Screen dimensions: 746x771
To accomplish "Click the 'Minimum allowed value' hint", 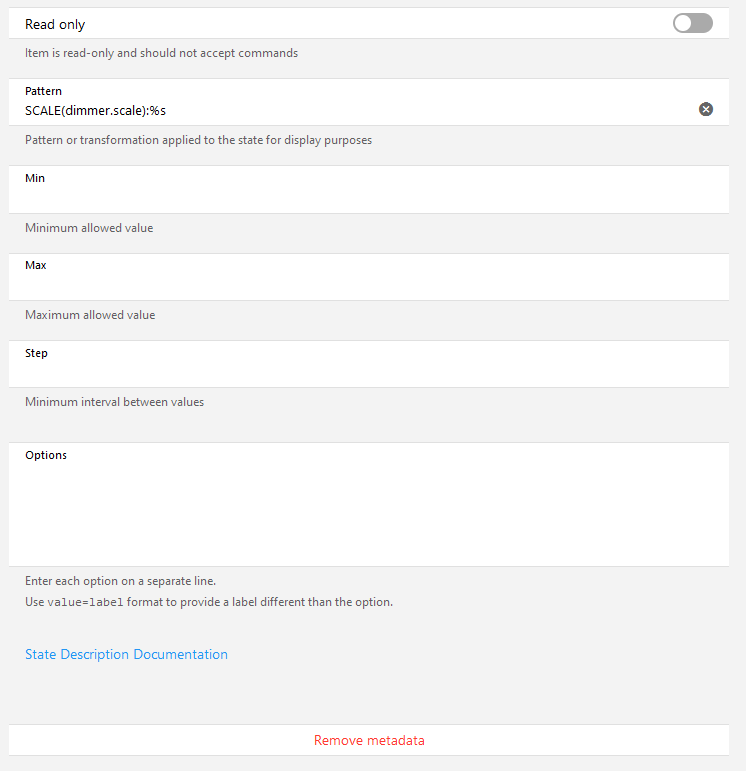I will click(89, 228).
